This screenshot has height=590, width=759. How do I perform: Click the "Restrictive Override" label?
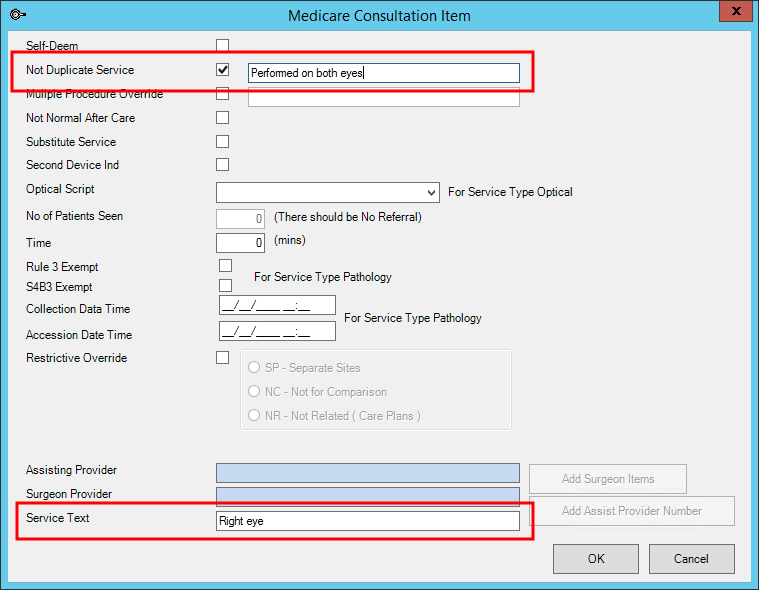pyautogui.click(x=76, y=358)
